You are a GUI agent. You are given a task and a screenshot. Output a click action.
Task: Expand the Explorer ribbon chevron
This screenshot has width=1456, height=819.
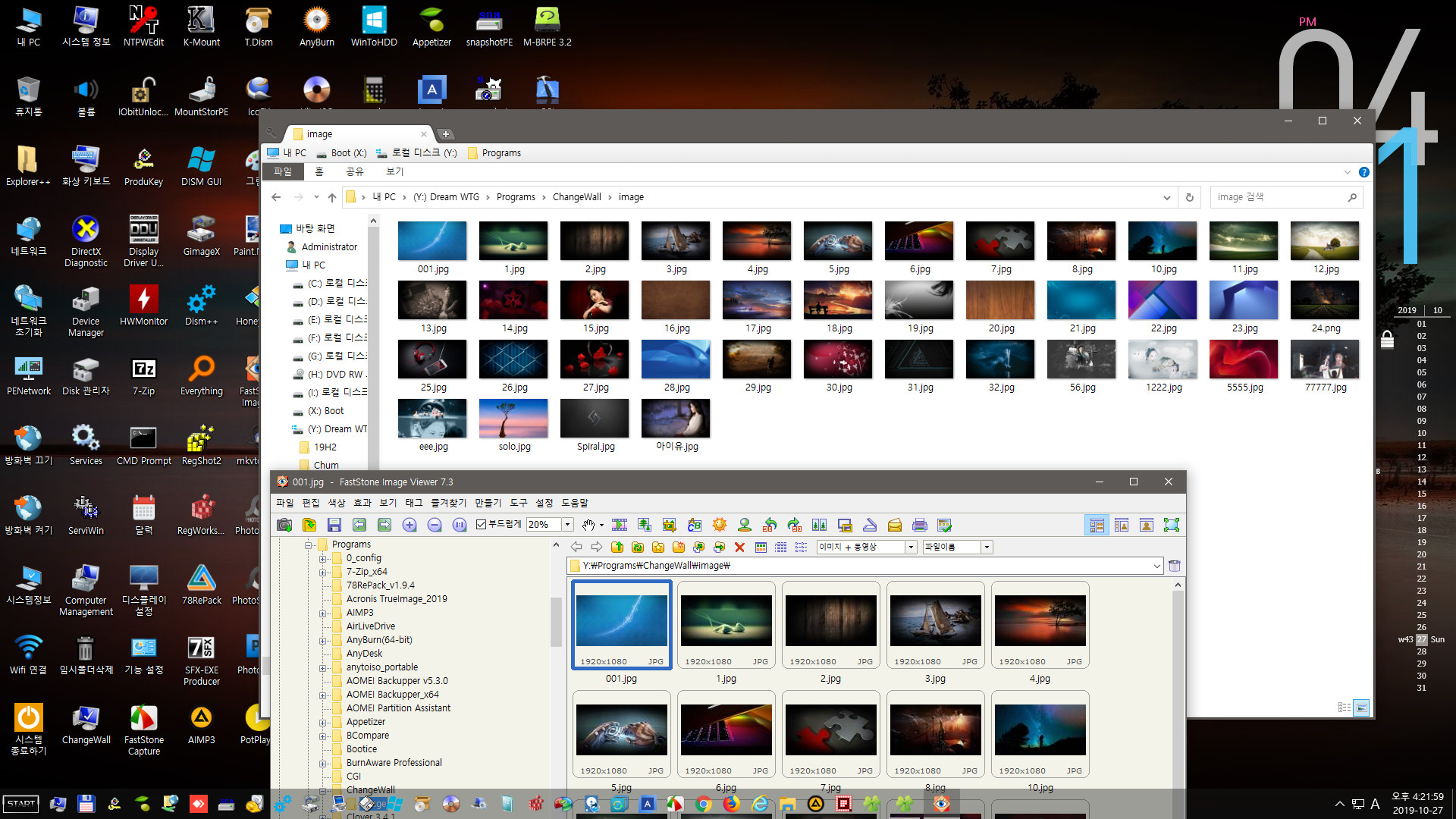click(x=1348, y=172)
